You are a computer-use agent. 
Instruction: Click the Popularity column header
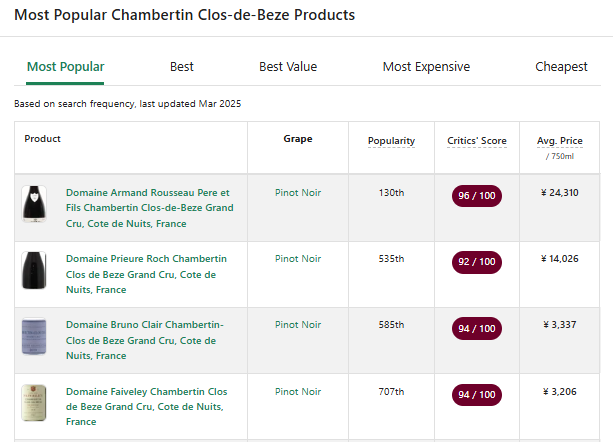pyautogui.click(x=391, y=141)
